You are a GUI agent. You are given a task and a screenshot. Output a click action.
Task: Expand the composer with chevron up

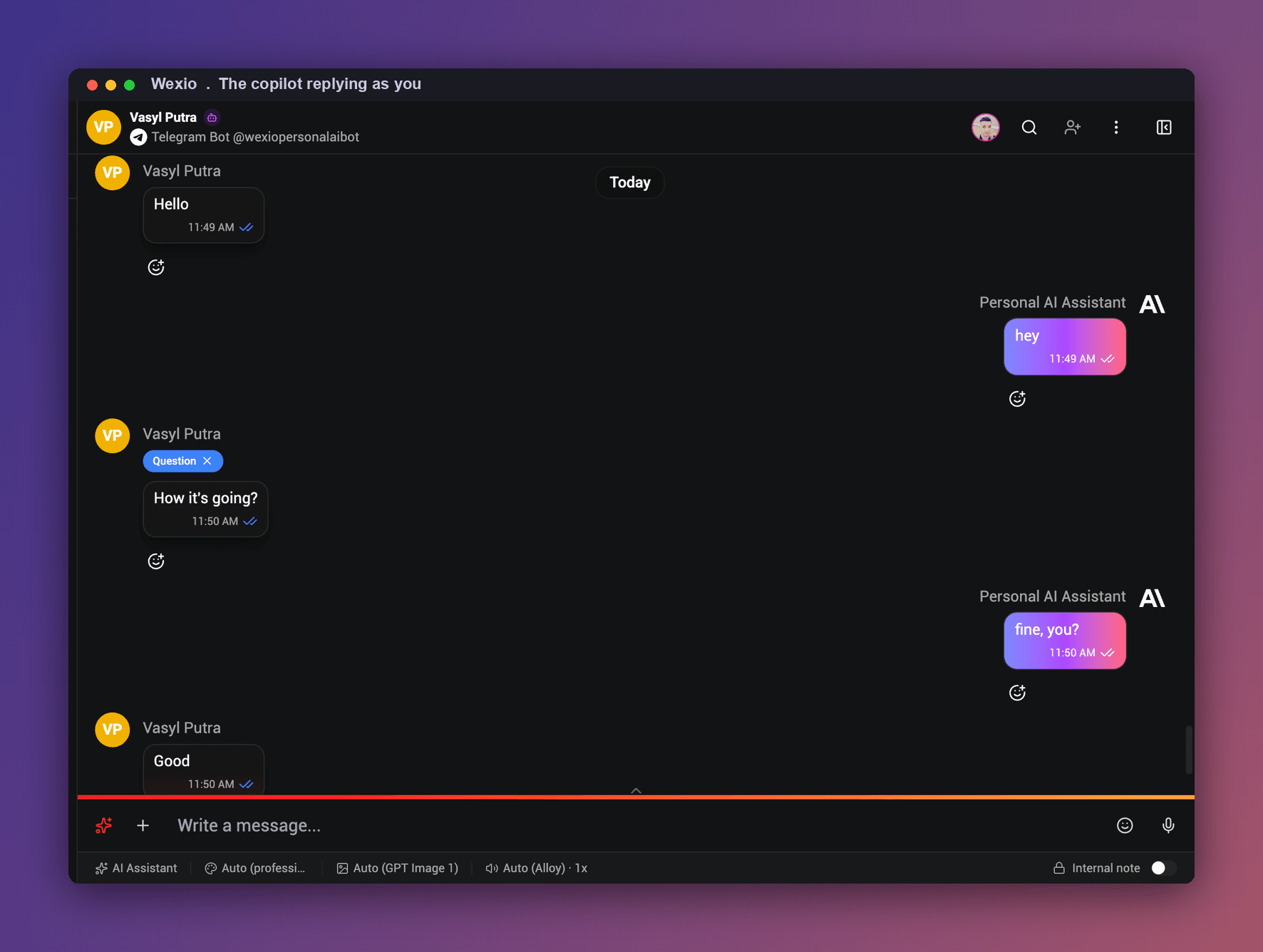636,790
